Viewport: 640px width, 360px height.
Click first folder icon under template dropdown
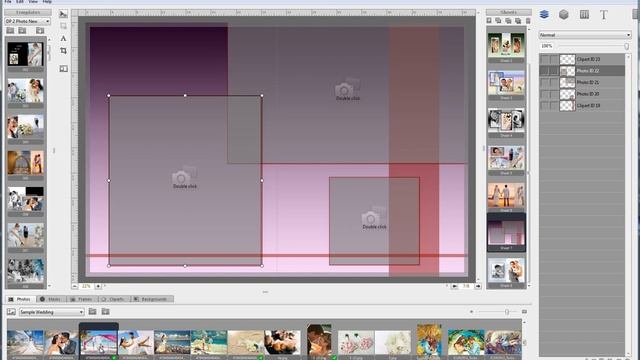(x=10, y=30)
